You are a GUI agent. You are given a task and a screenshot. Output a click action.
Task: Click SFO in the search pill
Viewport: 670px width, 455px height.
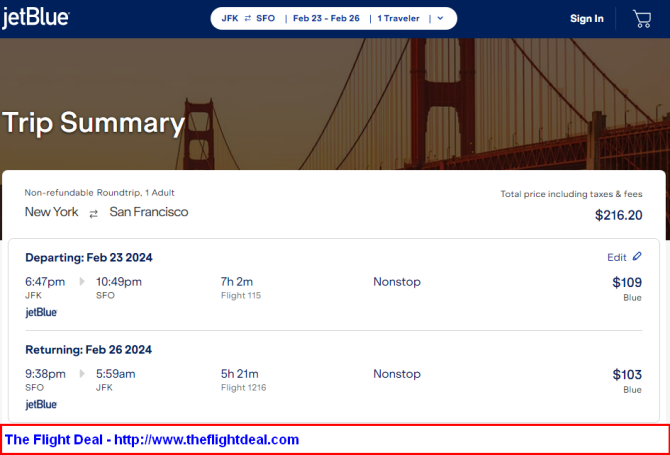[265, 18]
